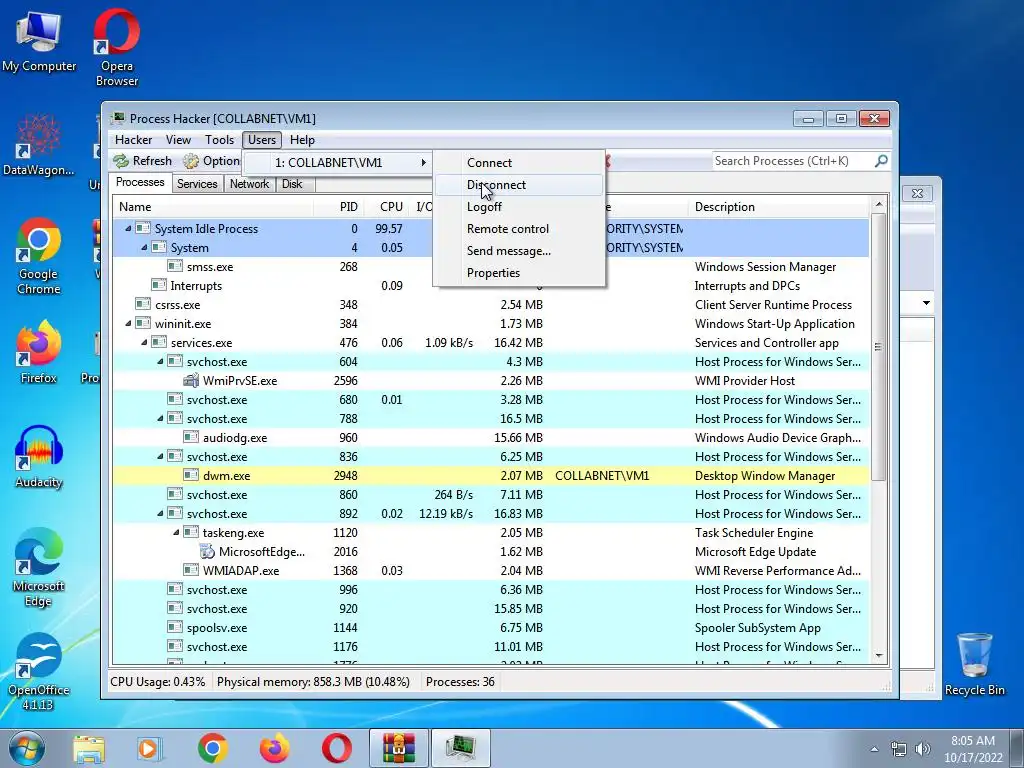
Task: Select the dwm.exe process row
Action: point(491,475)
